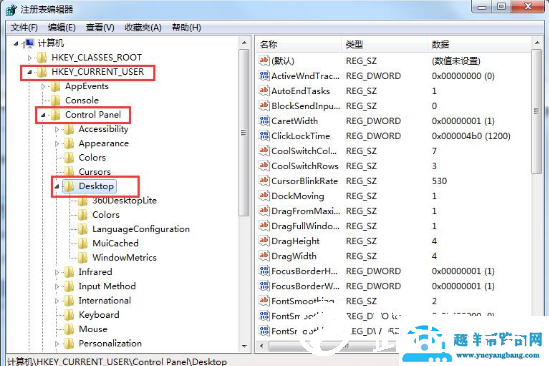Click the tree pane scroll up arrow
549x366 pixels.
(x=244, y=43)
